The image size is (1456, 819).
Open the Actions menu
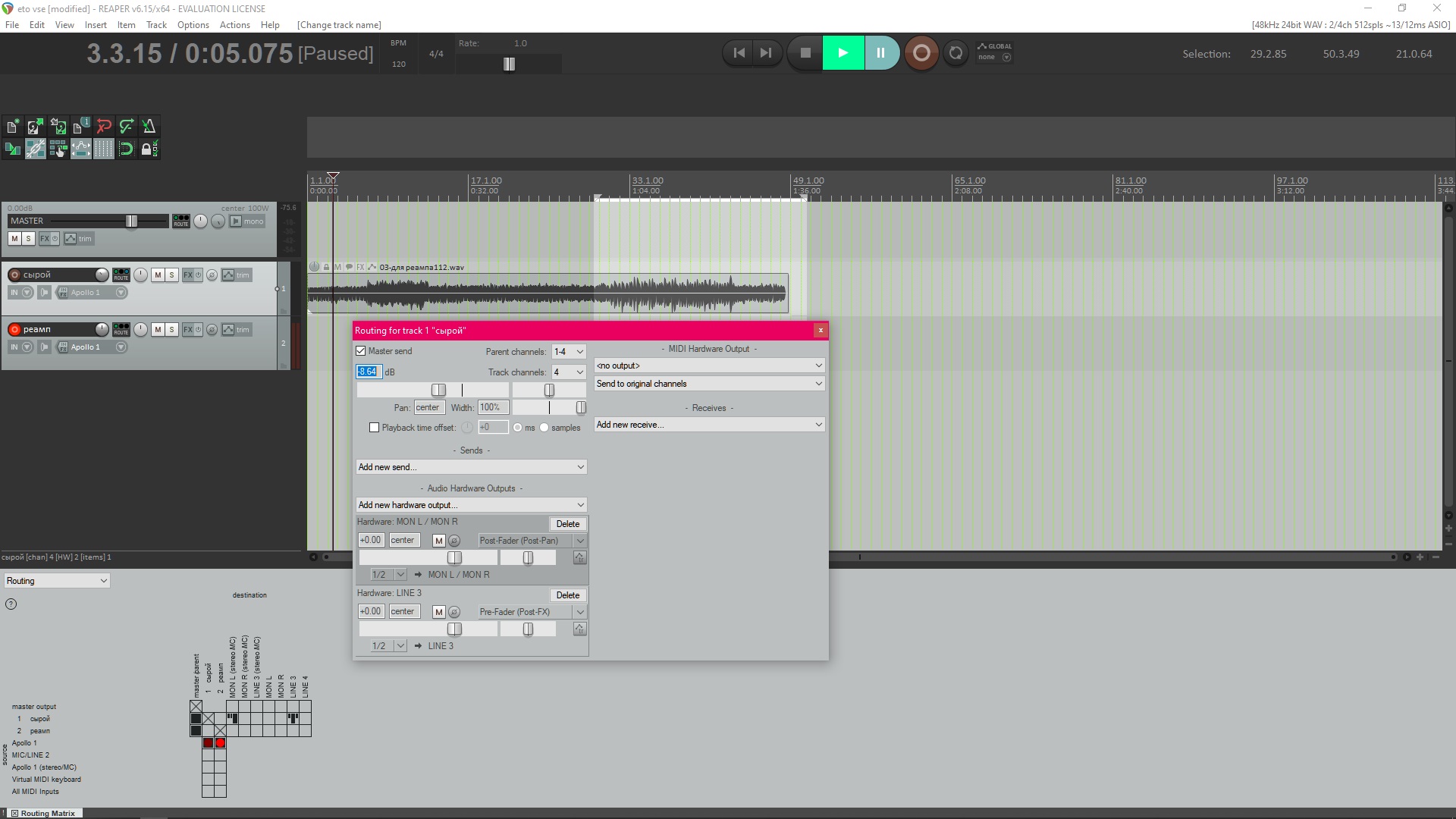pos(234,25)
